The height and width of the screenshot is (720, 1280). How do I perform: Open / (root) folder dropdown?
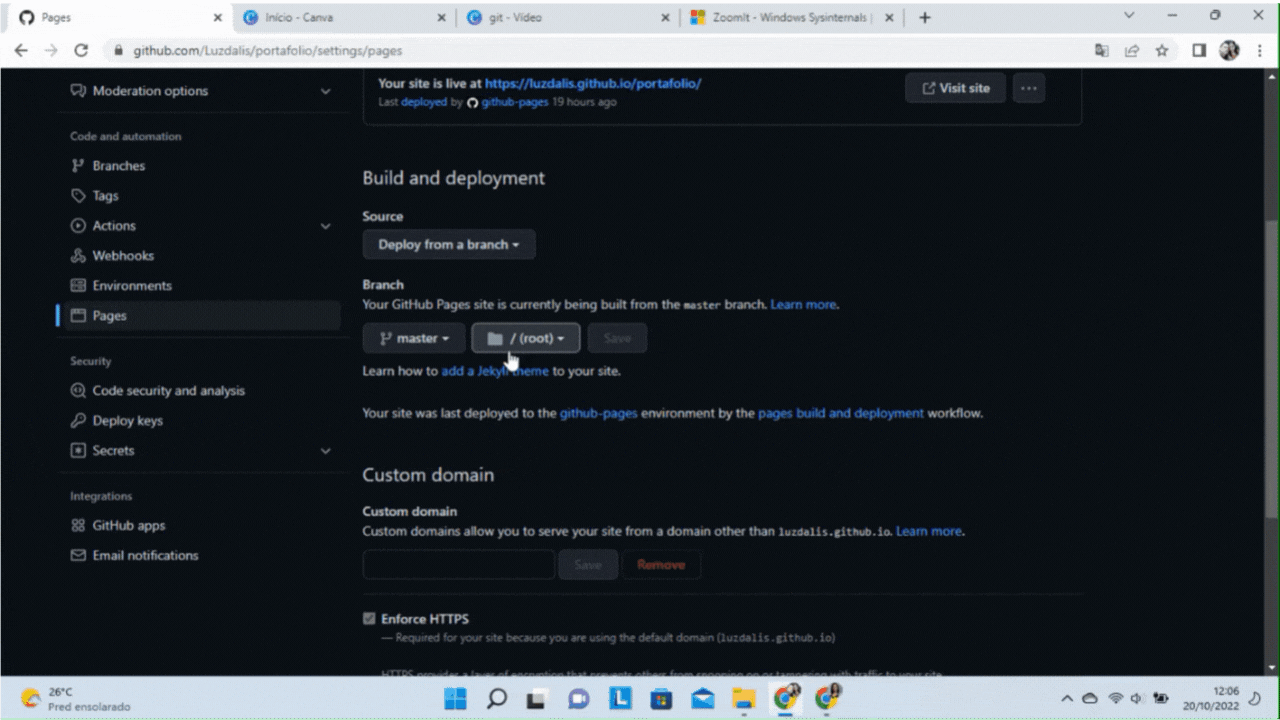(526, 338)
